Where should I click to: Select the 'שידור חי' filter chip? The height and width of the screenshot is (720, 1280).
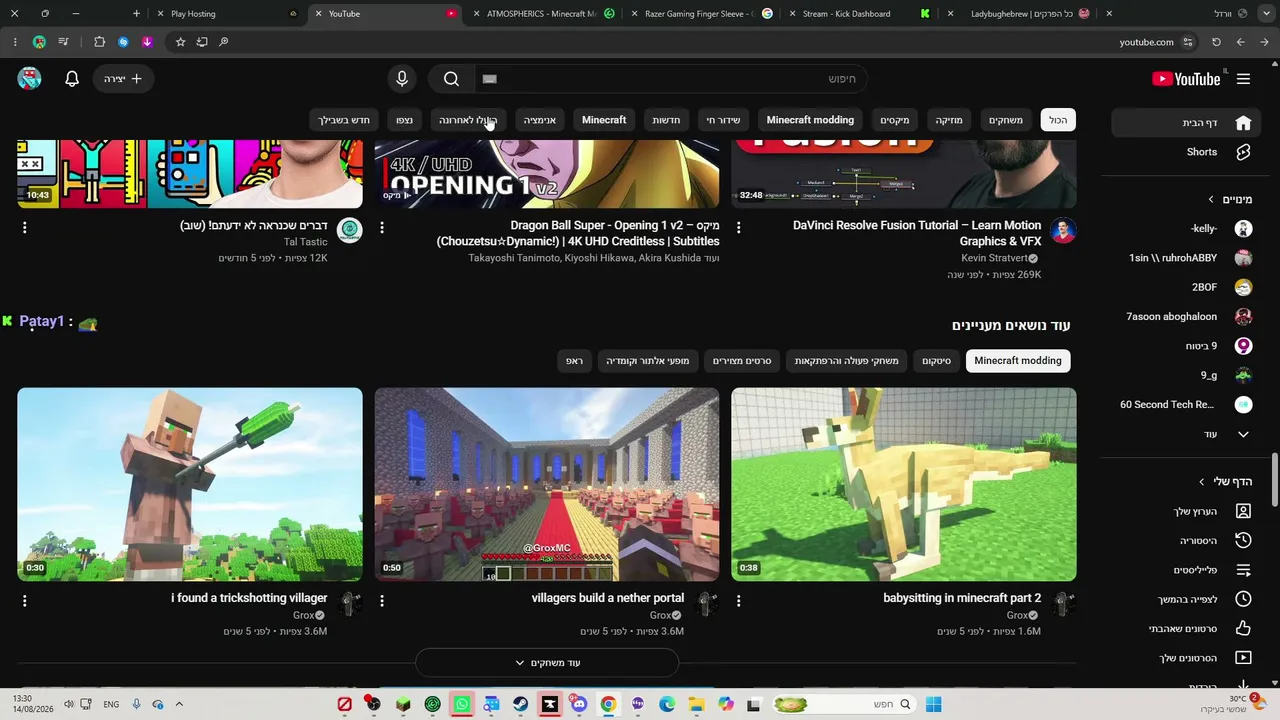[x=723, y=120]
